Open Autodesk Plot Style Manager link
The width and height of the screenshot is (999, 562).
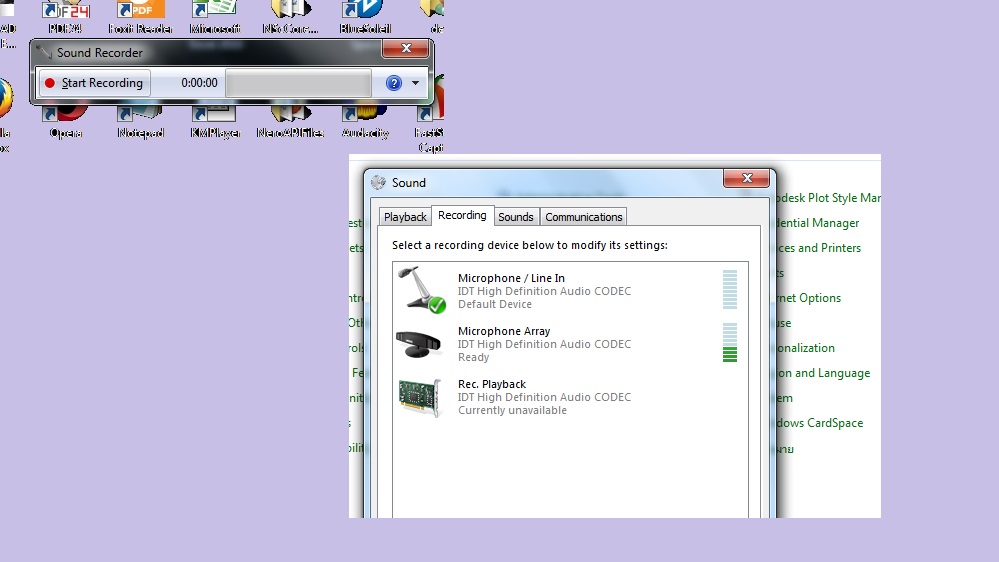click(x=829, y=198)
